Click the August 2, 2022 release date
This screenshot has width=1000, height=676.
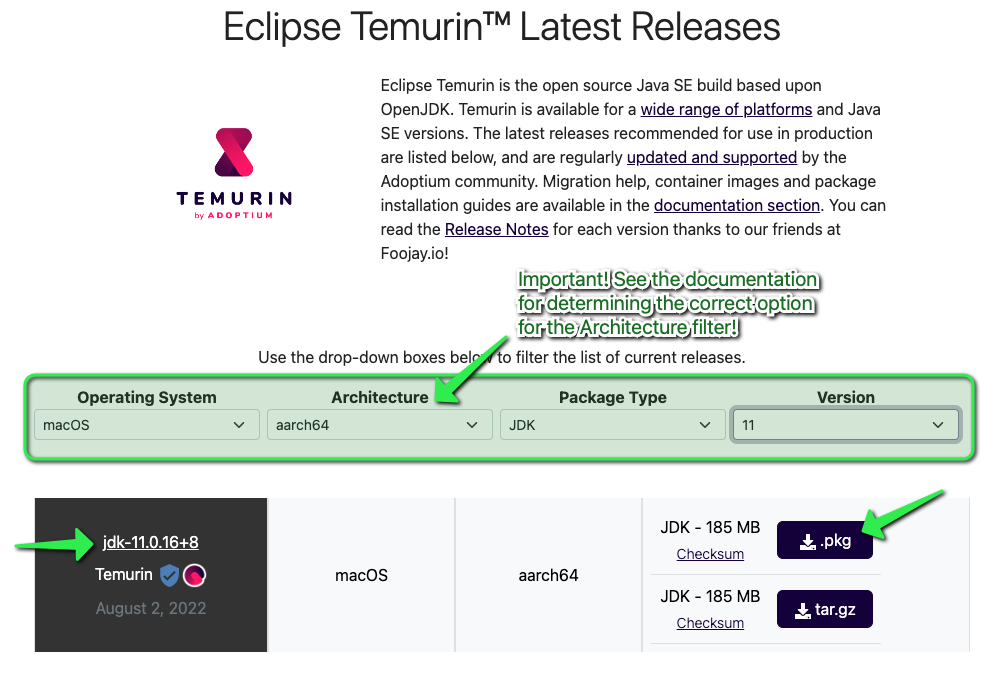(151, 608)
